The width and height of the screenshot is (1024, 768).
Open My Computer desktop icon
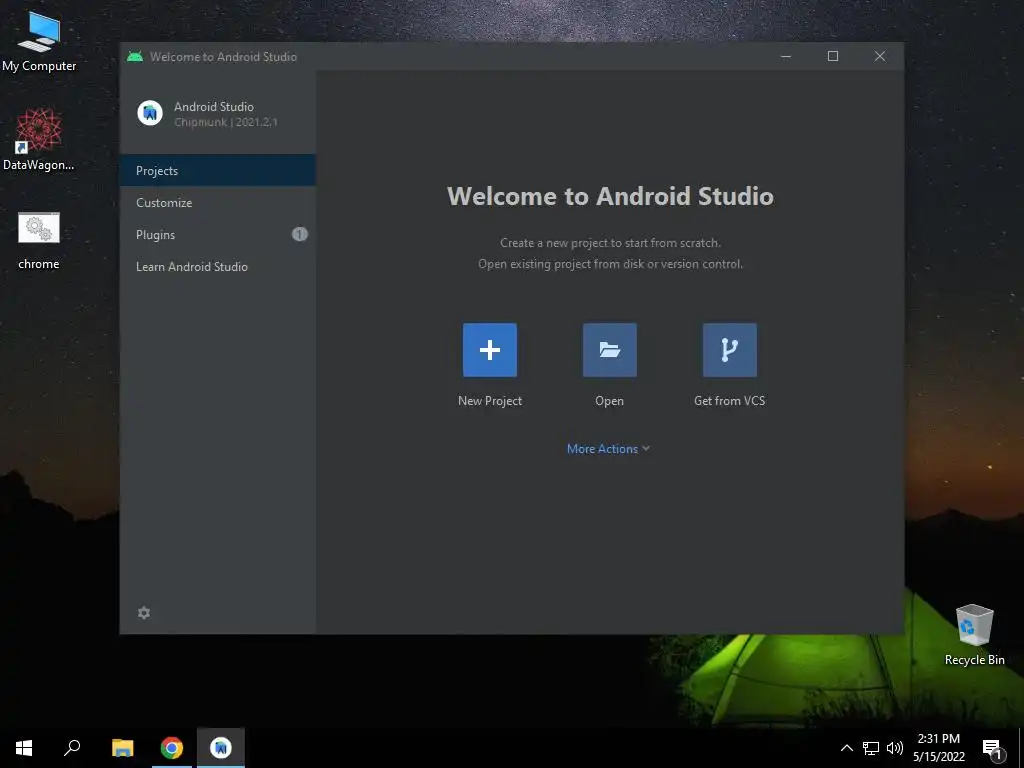(x=39, y=40)
